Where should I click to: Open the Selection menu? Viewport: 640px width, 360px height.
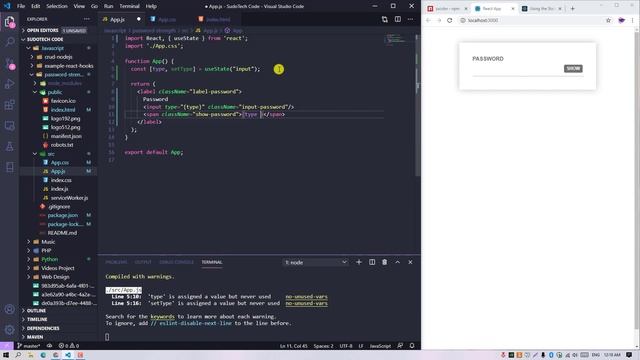(x=57, y=6)
